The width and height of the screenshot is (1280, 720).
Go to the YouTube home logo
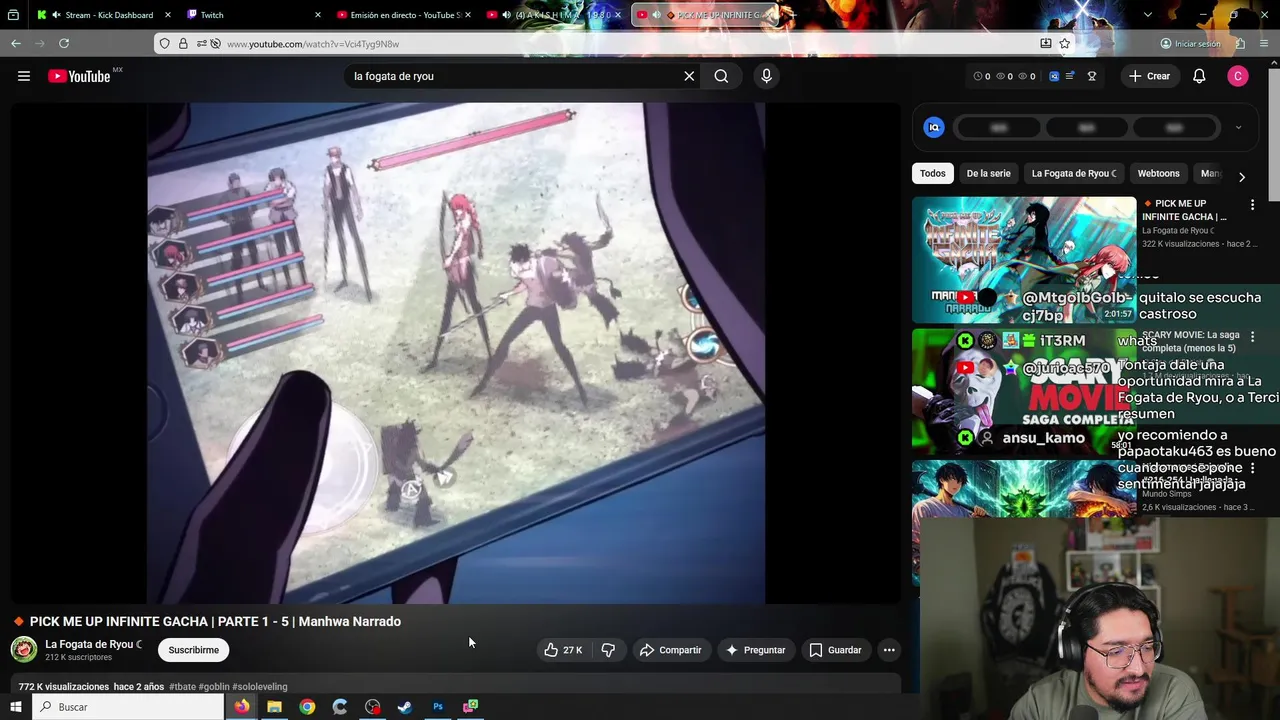79,76
